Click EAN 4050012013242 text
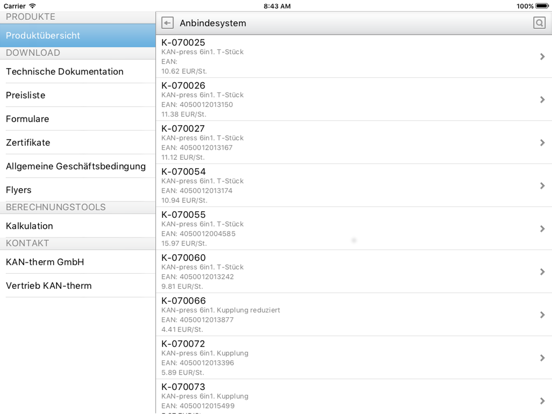 [197, 277]
